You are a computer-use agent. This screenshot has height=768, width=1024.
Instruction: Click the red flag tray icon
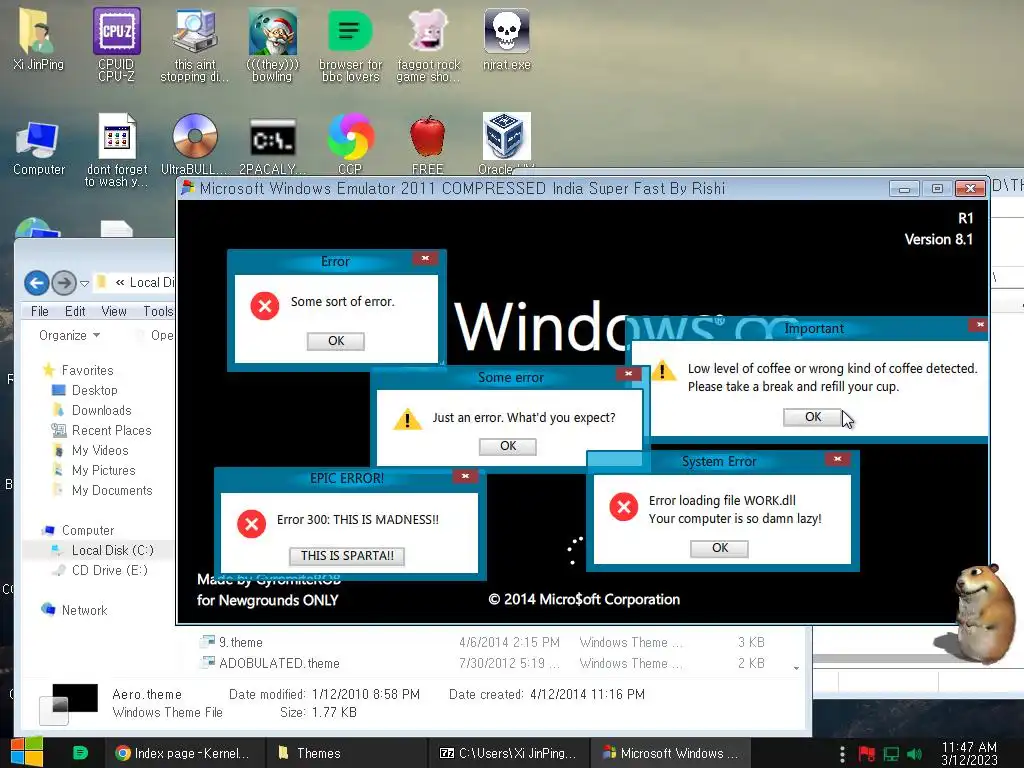pos(867,754)
